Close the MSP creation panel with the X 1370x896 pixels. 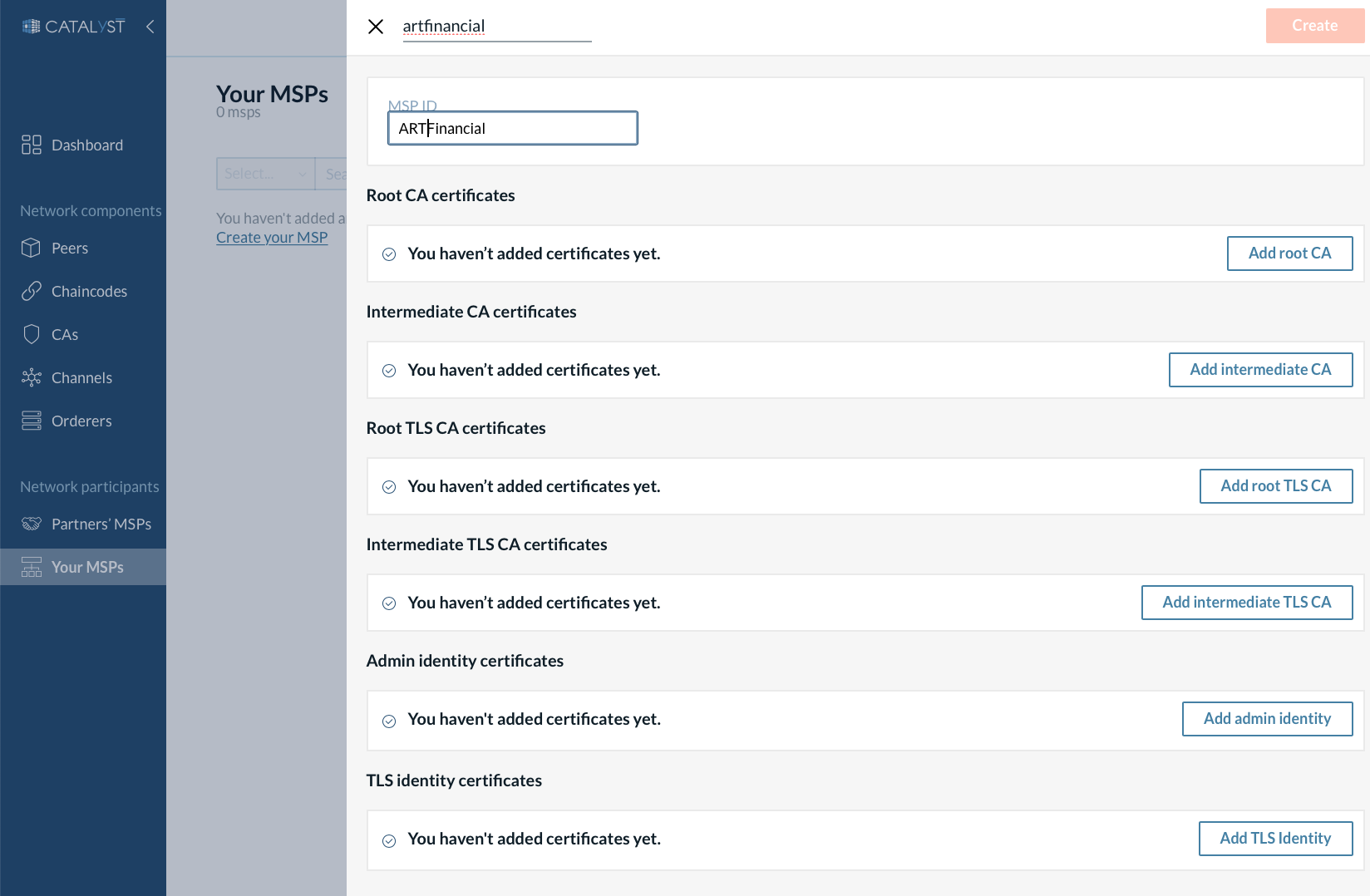(x=376, y=26)
